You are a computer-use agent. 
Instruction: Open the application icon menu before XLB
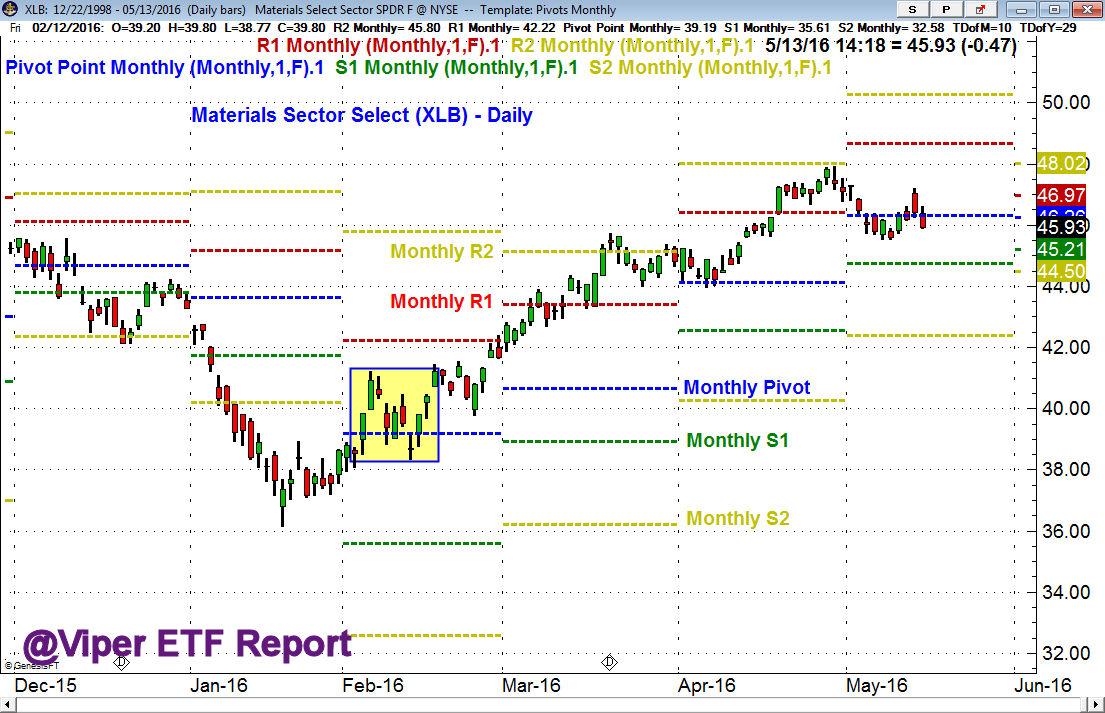point(10,9)
